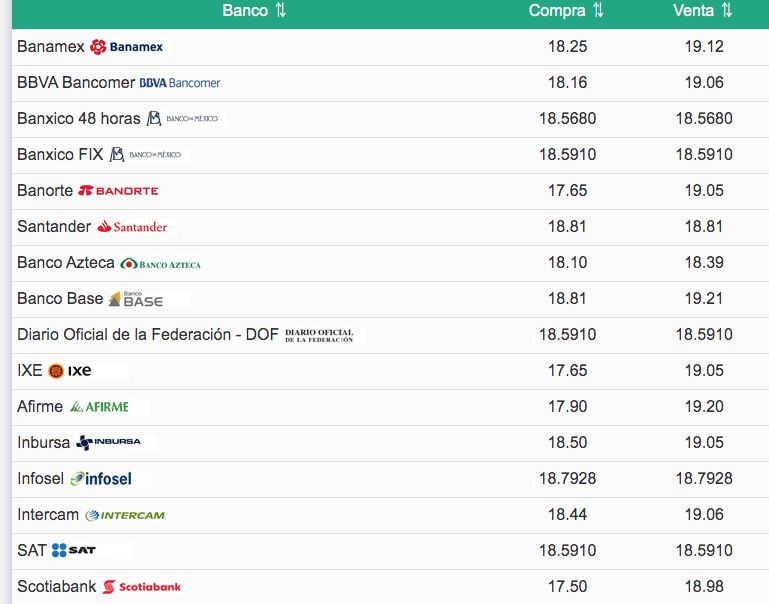Click Scotiabank venta value 18.98
Screen dimensions: 769x604
pos(704,586)
